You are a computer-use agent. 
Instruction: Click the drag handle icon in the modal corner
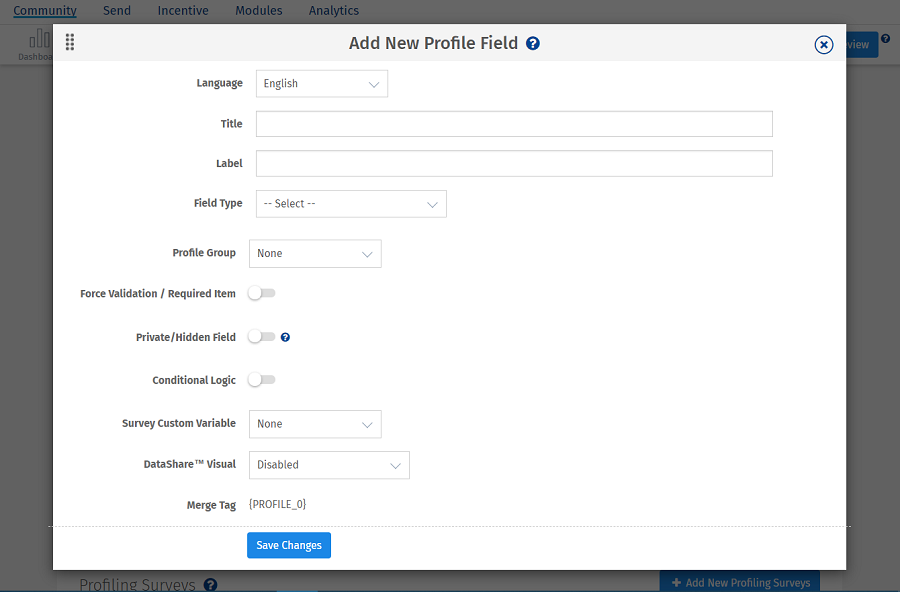(69, 42)
